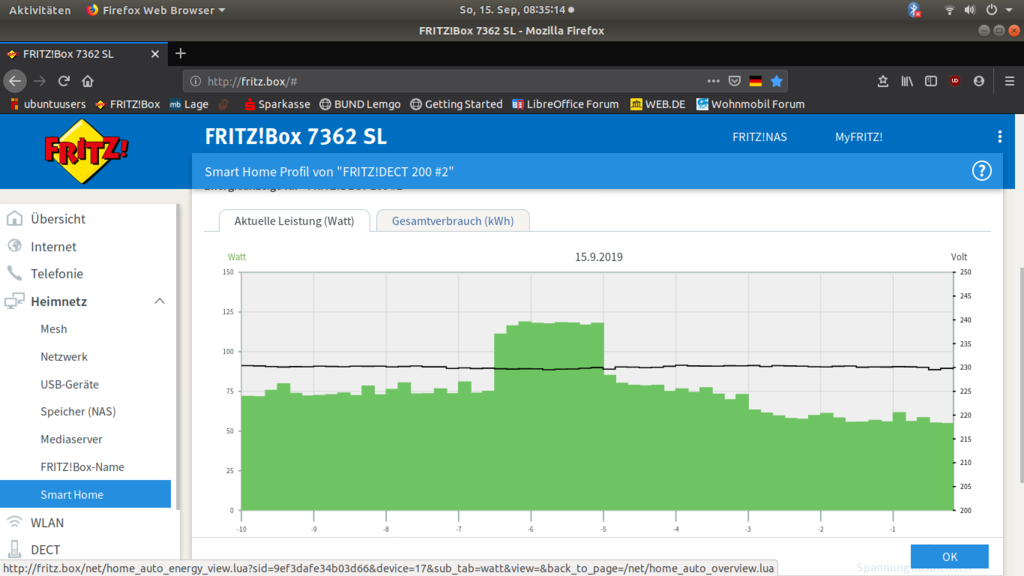This screenshot has height=576, width=1024.
Task: Switch to the Gesamtverbrauch (kWh) tab
Action: pos(453,221)
